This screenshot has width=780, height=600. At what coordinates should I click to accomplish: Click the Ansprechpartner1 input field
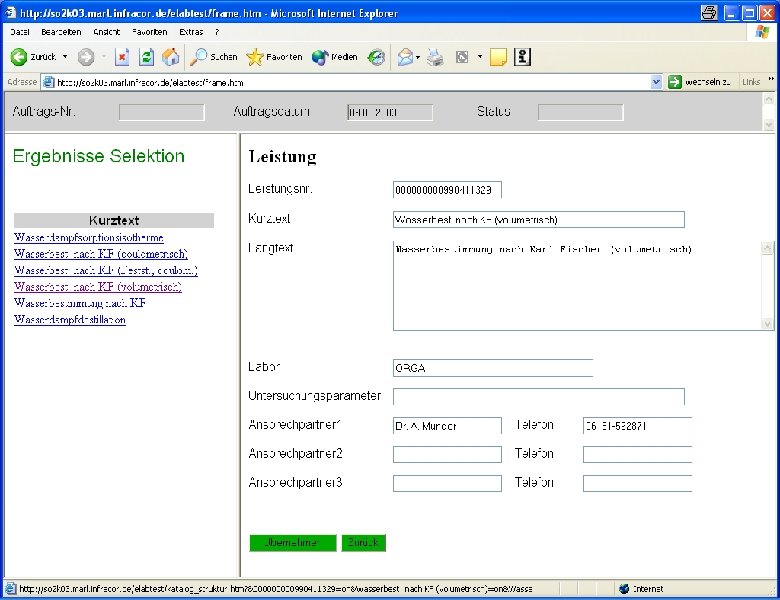[x=447, y=425]
